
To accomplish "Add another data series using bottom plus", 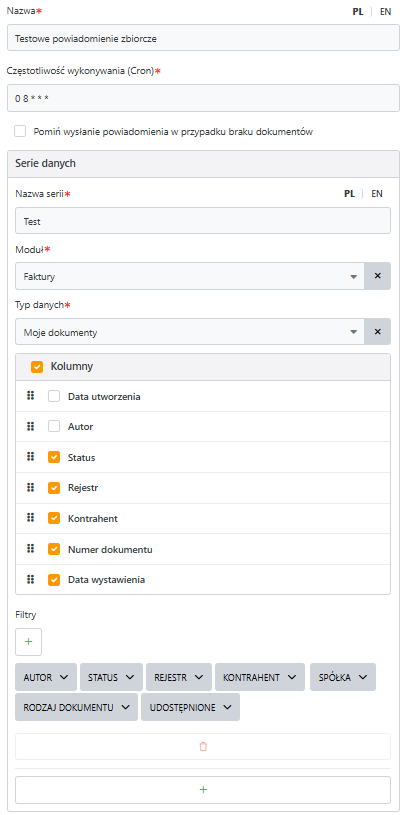I will point(203,790).
